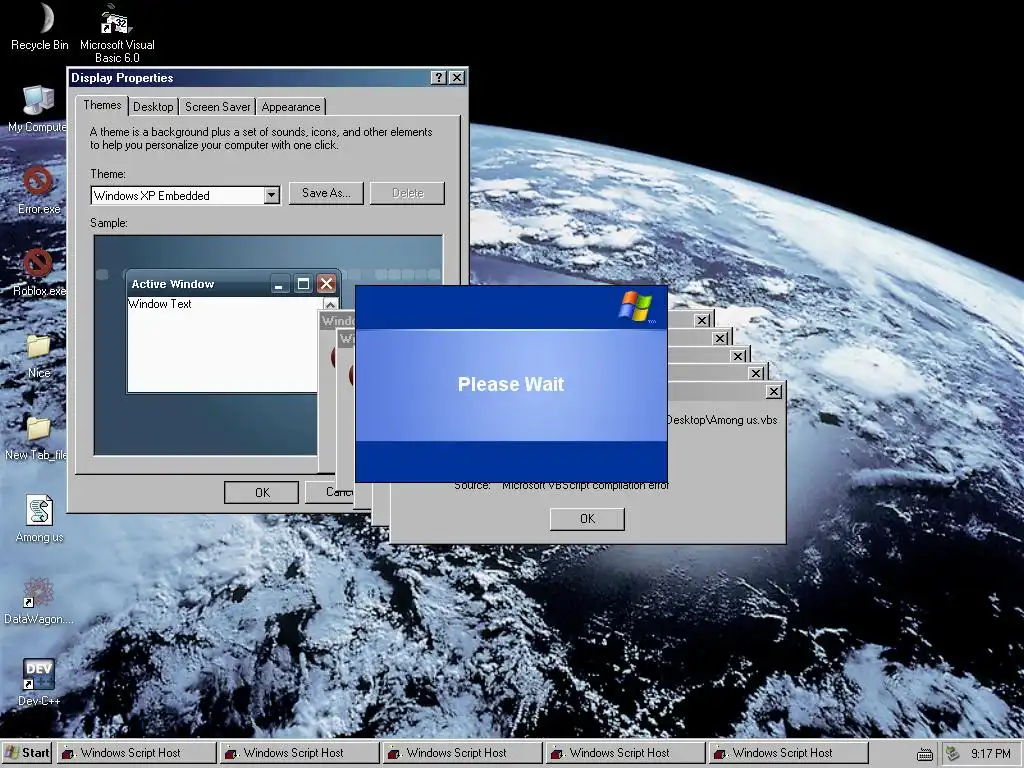Click OK in Display Properties

[x=262, y=492]
